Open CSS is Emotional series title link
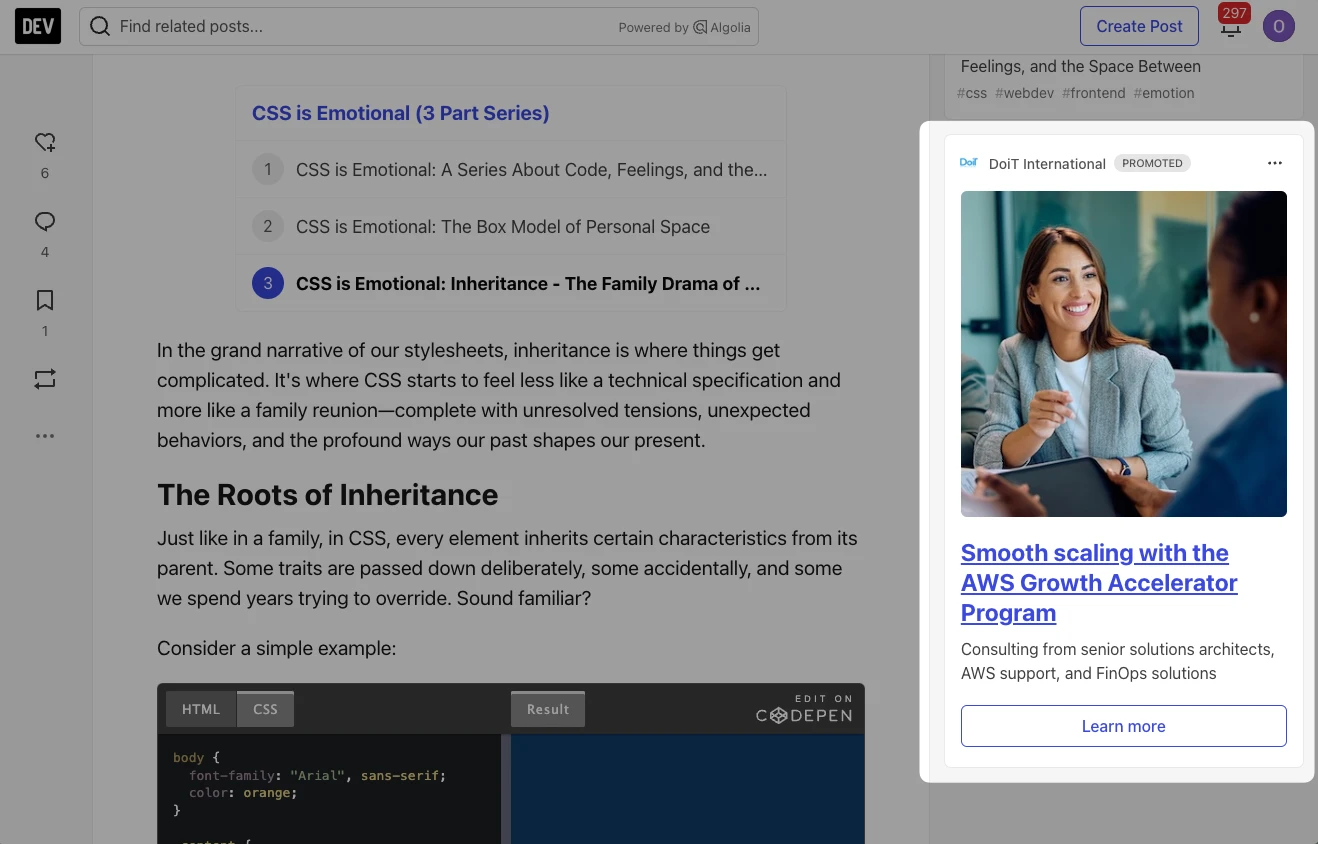The width and height of the screenshot is (1318, 844). point(401,113)
